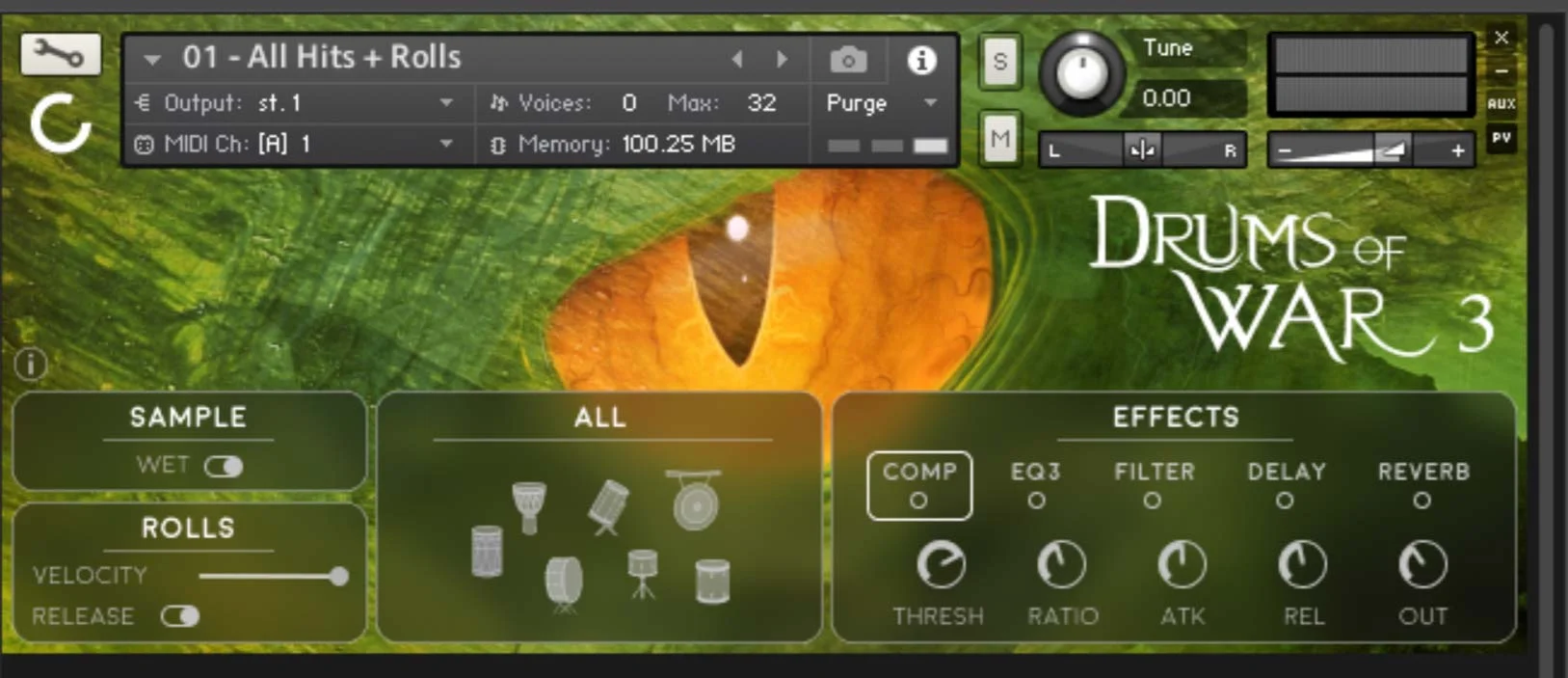Expand the Purge dropdown menu
Image resolution: width=1568 pixels, height=678 pixels.
(x=882, y=102)
